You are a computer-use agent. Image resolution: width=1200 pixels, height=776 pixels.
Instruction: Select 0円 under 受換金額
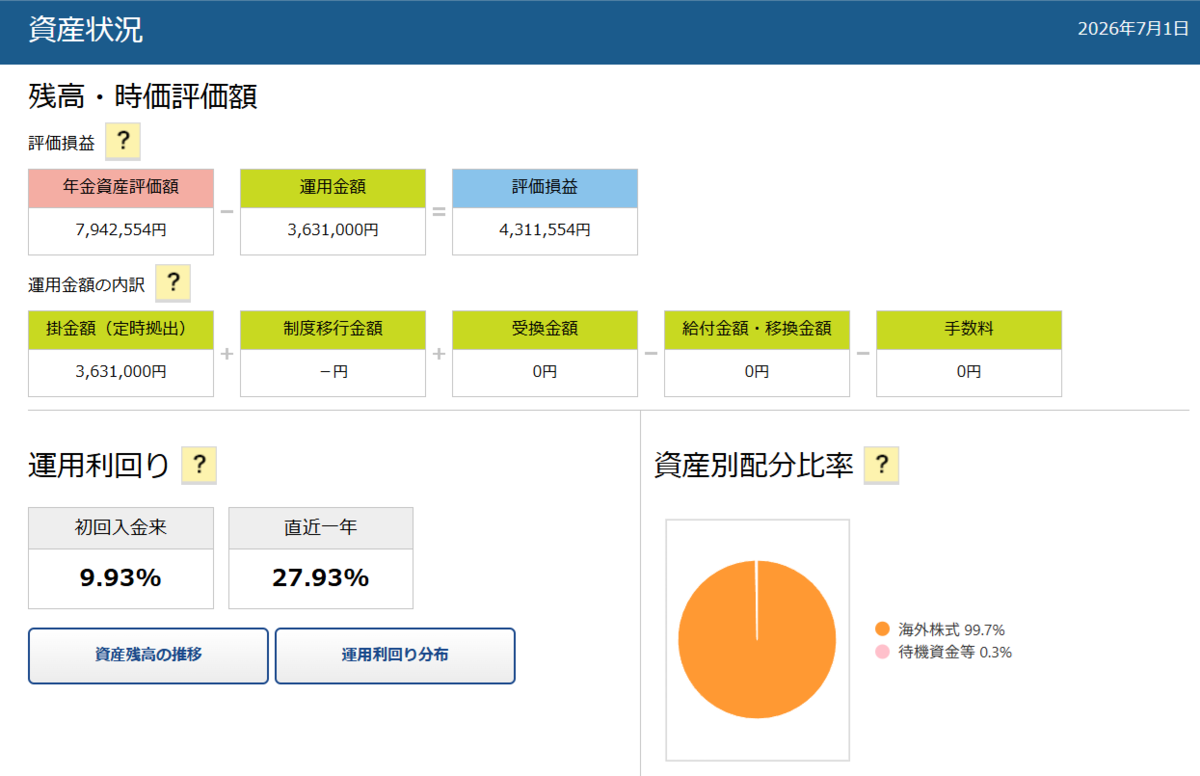pos(545,372)
